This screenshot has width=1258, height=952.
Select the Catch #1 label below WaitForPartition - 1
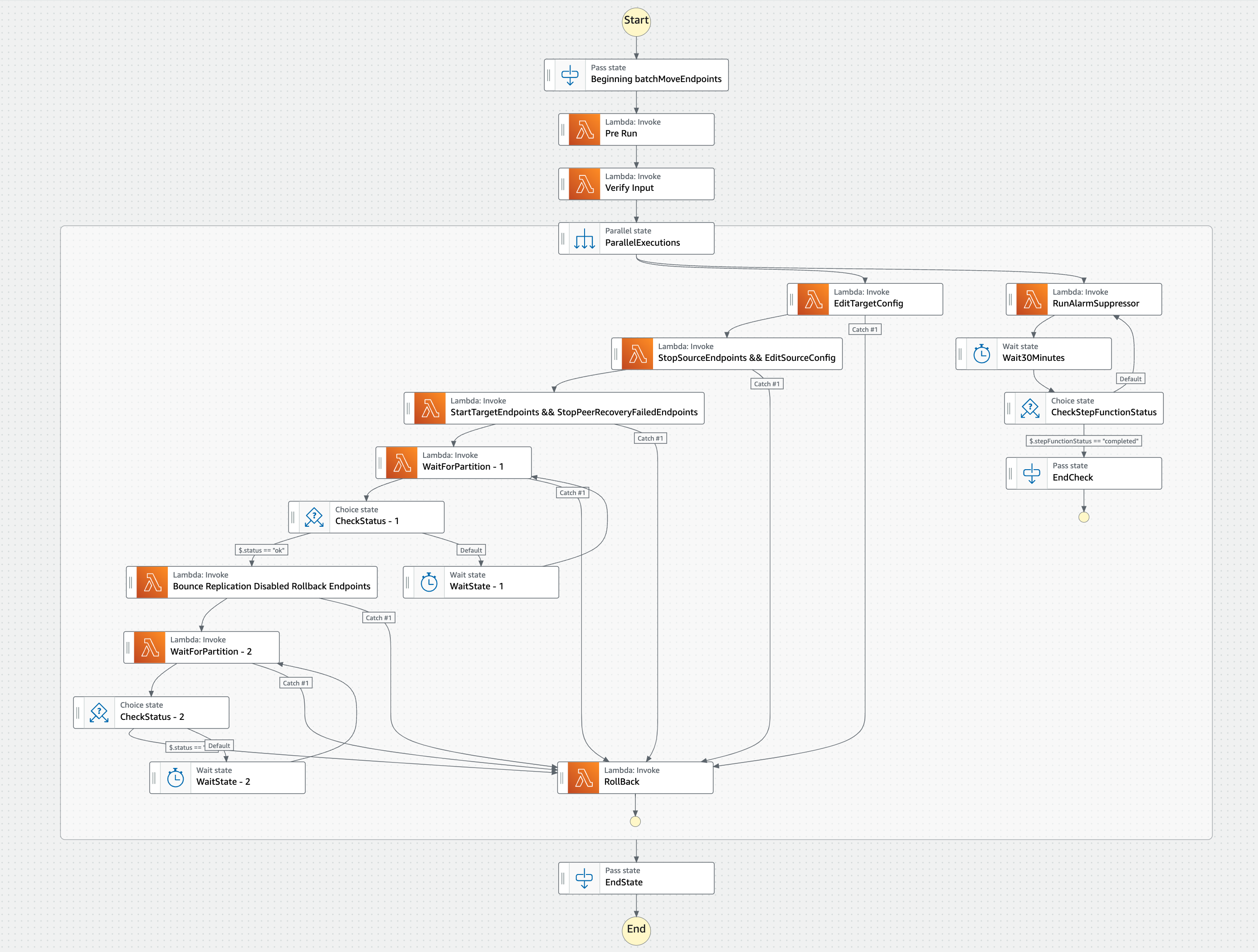click(x=572, y=493)
